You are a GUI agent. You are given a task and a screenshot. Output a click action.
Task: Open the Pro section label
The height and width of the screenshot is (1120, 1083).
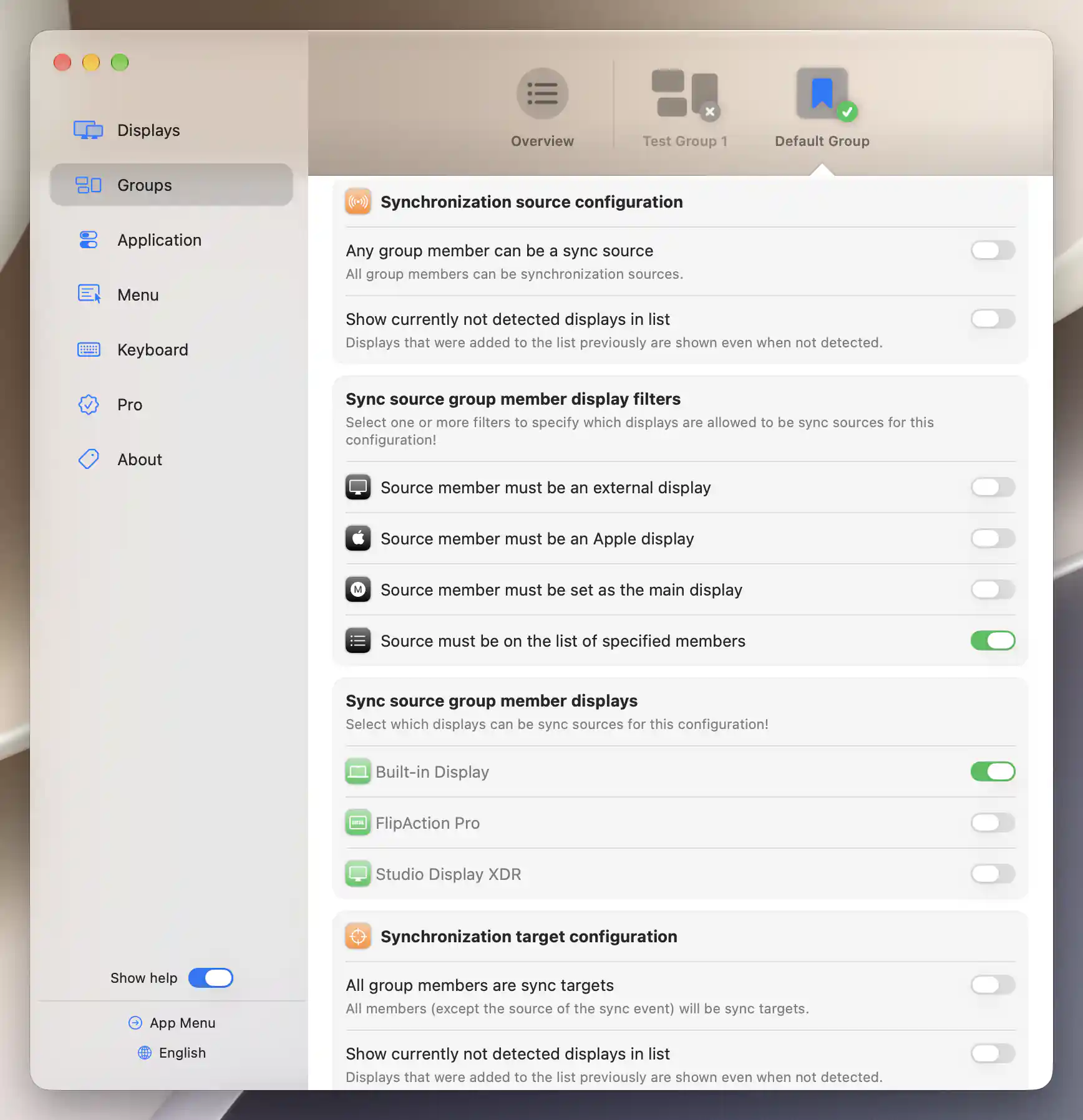pos(130,405)
